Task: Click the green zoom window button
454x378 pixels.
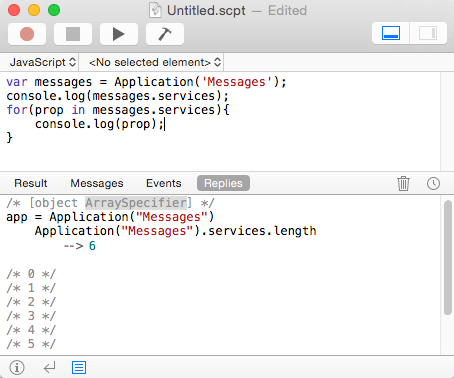Action: click(54, 10)
